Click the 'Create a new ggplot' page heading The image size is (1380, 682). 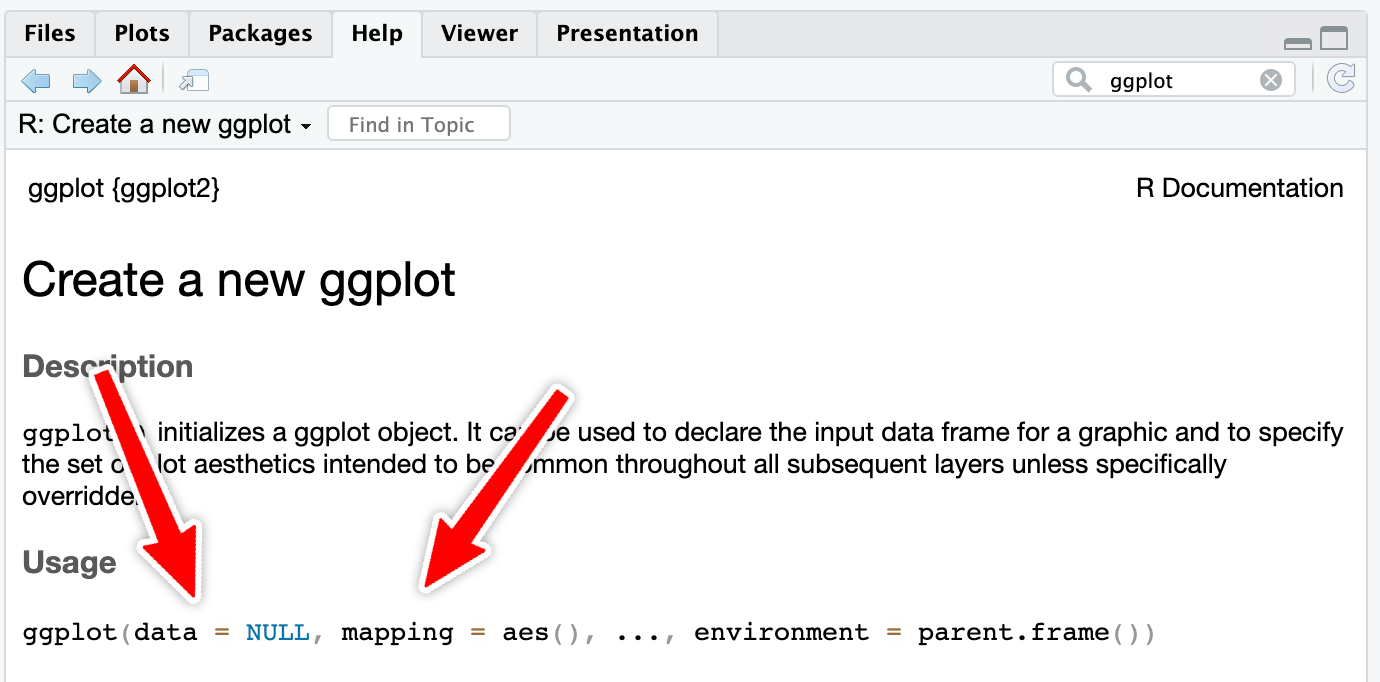tap(239, 280)
